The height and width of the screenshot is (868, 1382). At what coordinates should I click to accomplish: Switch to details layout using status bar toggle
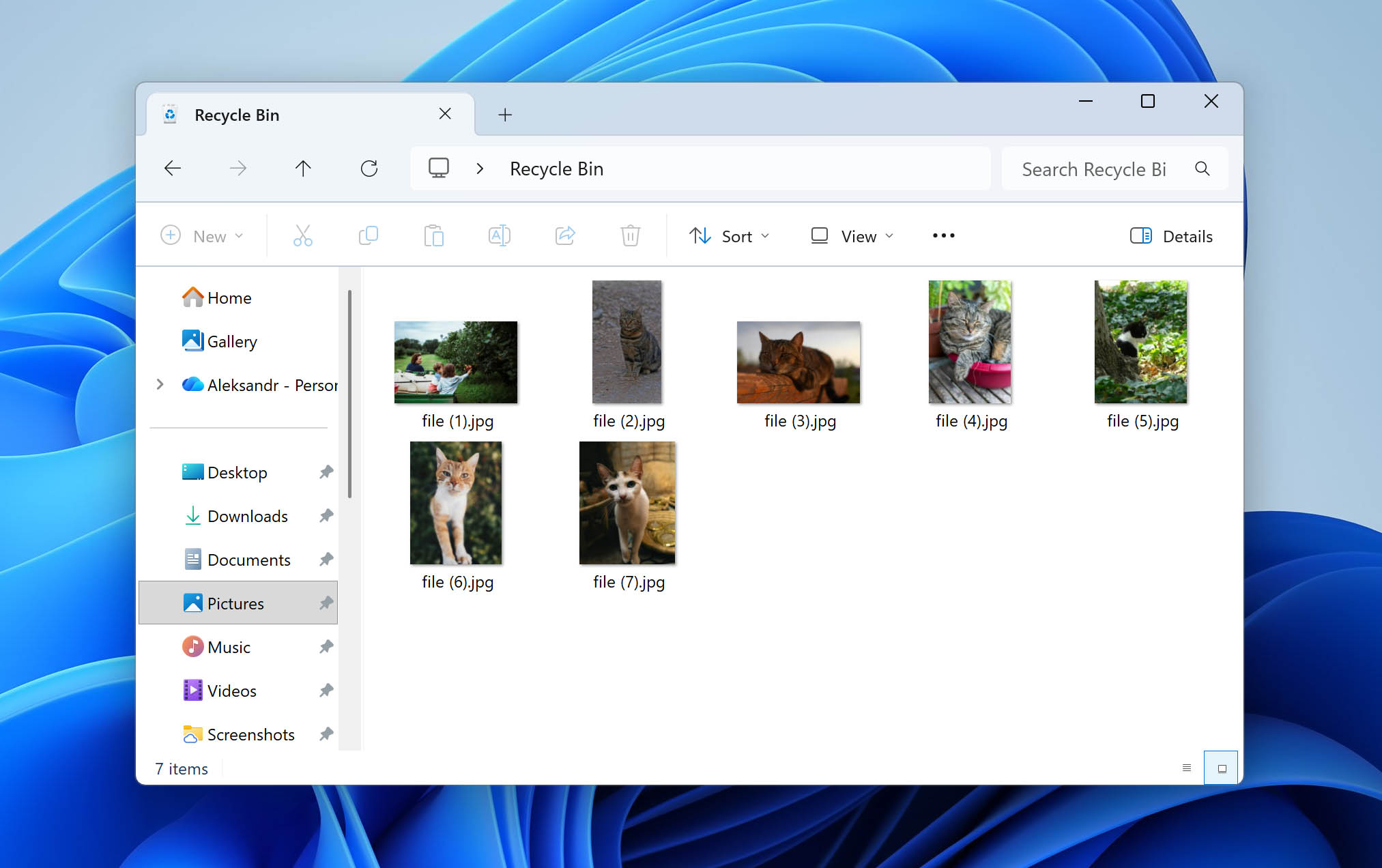pyautogui.click(x=1186, y=767)
